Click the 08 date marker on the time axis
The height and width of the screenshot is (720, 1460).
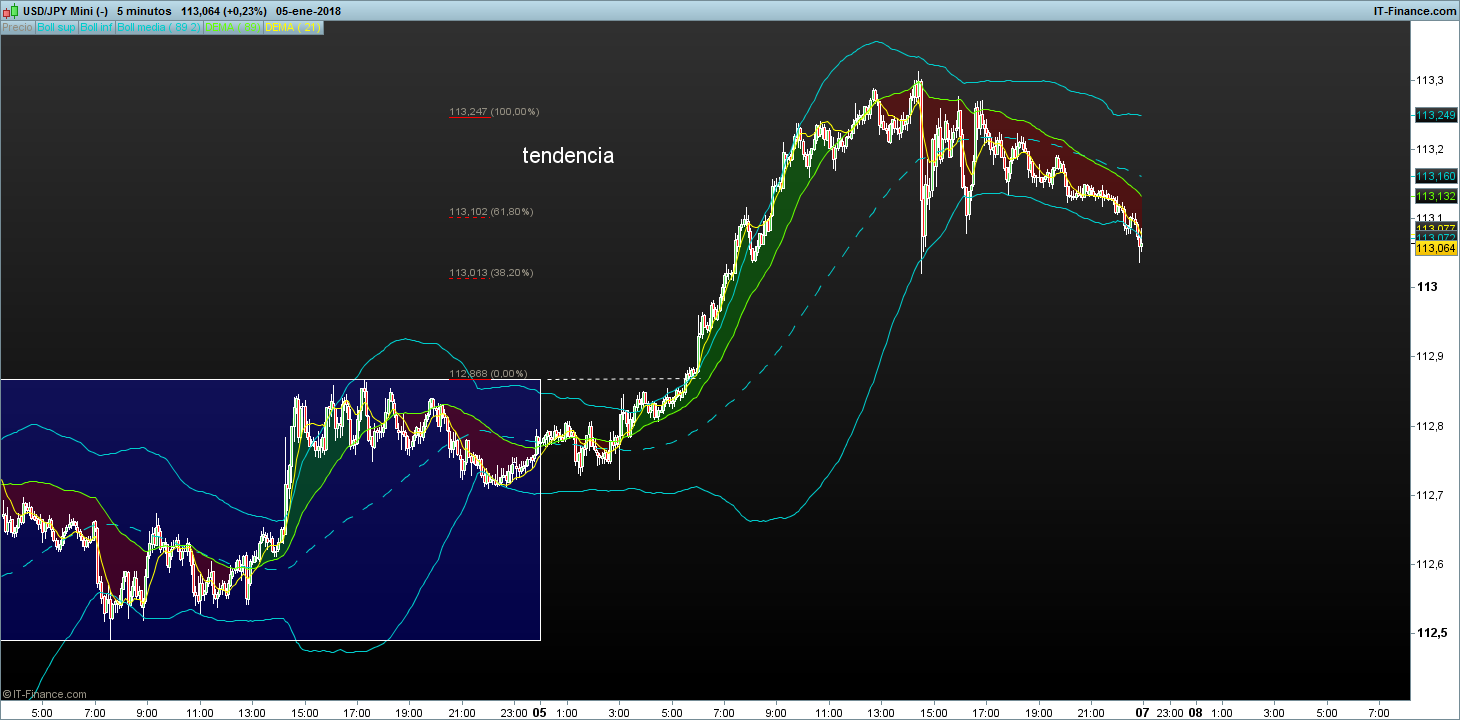1195,713
